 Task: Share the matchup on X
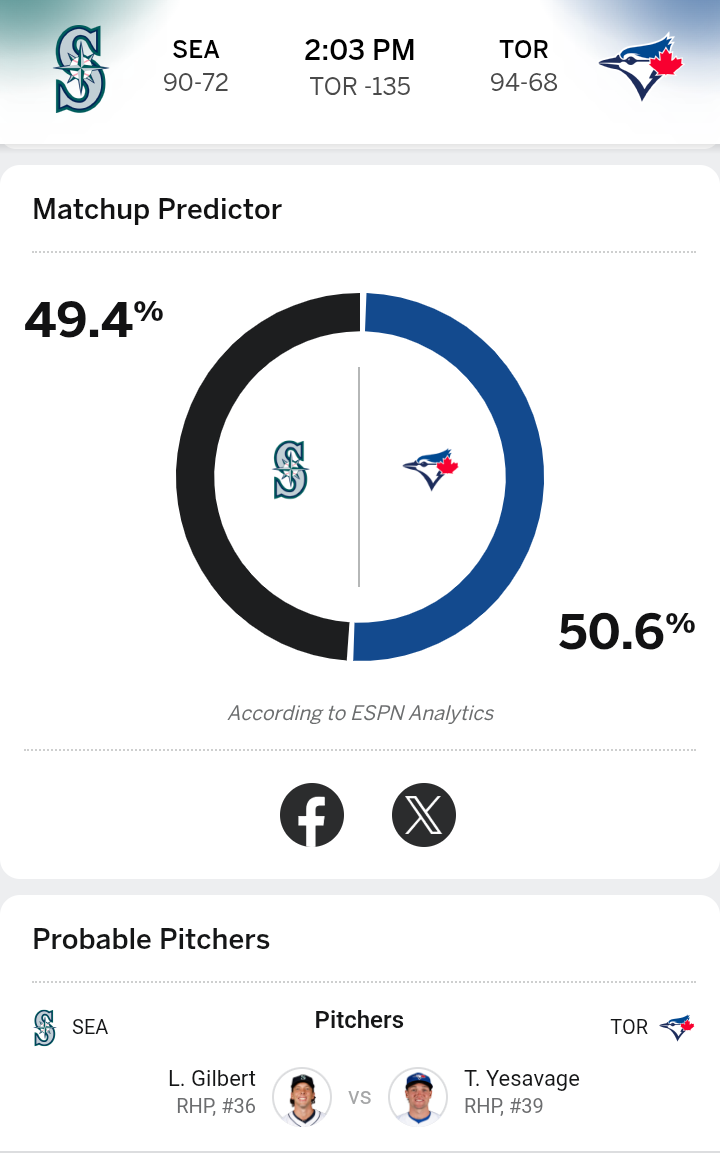pyautogui.click(x=424, y=815)
